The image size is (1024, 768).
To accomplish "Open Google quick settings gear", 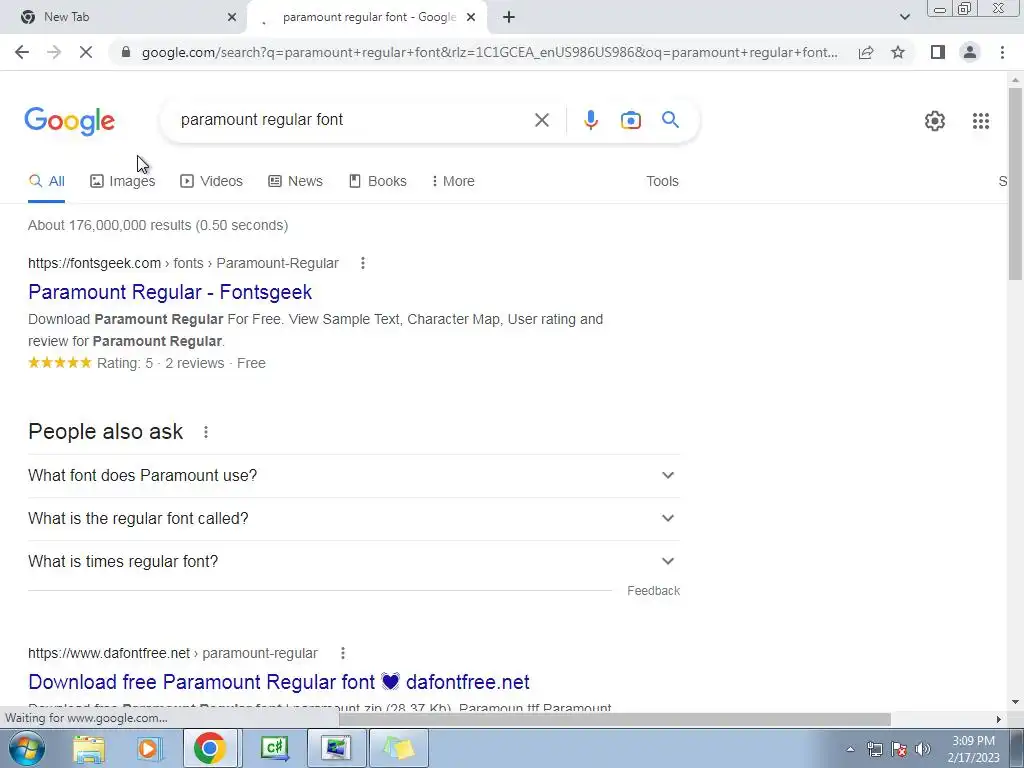I will tap(935, 121).
